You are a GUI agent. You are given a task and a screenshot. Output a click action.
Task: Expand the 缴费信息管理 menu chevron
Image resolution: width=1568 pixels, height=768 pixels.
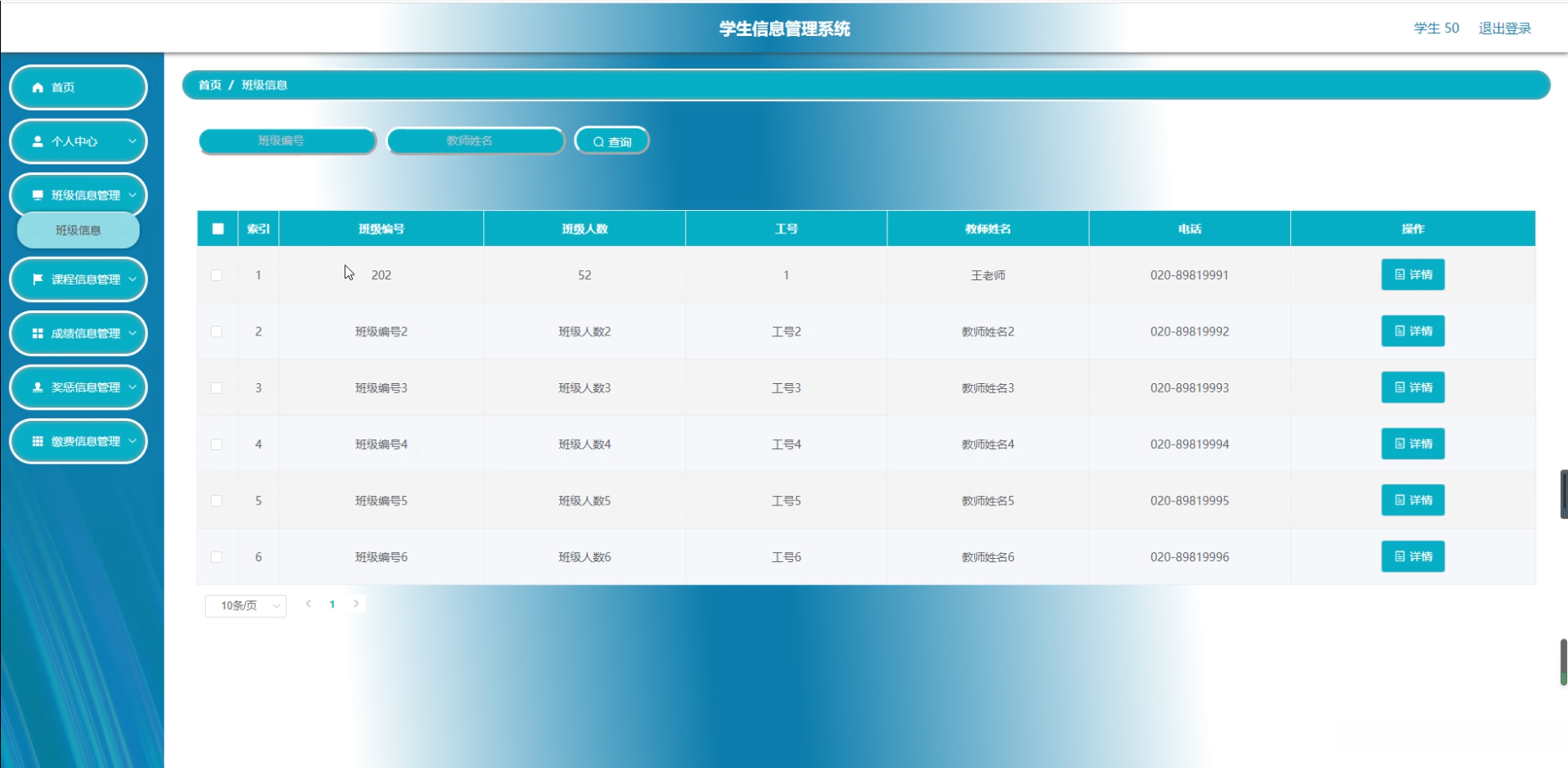[x=132, y=441]
